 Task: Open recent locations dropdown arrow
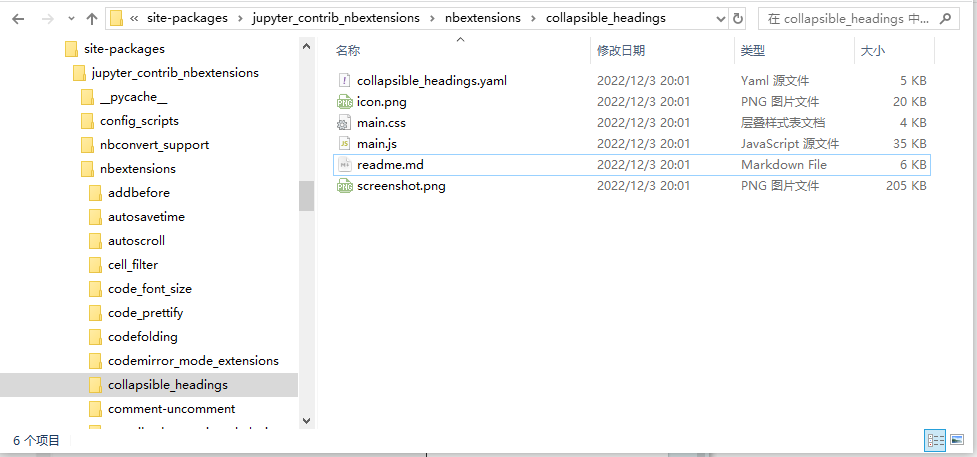pos(69,18)
